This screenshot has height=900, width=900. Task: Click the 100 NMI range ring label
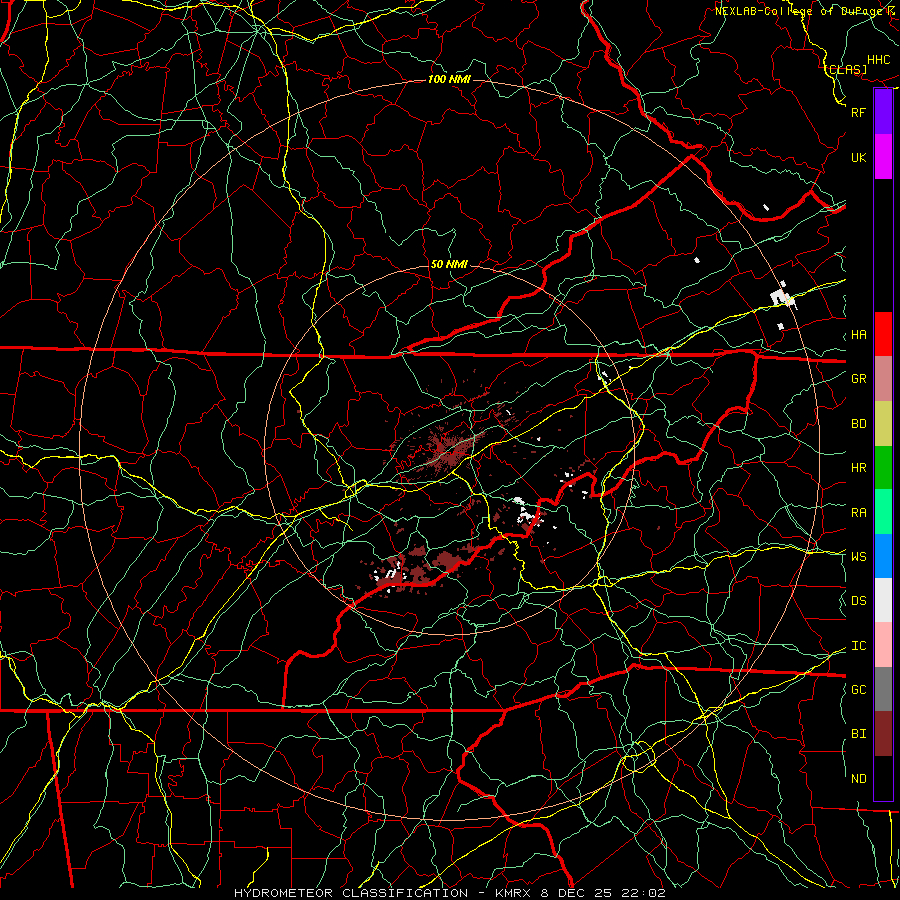(x=449, y=79)
